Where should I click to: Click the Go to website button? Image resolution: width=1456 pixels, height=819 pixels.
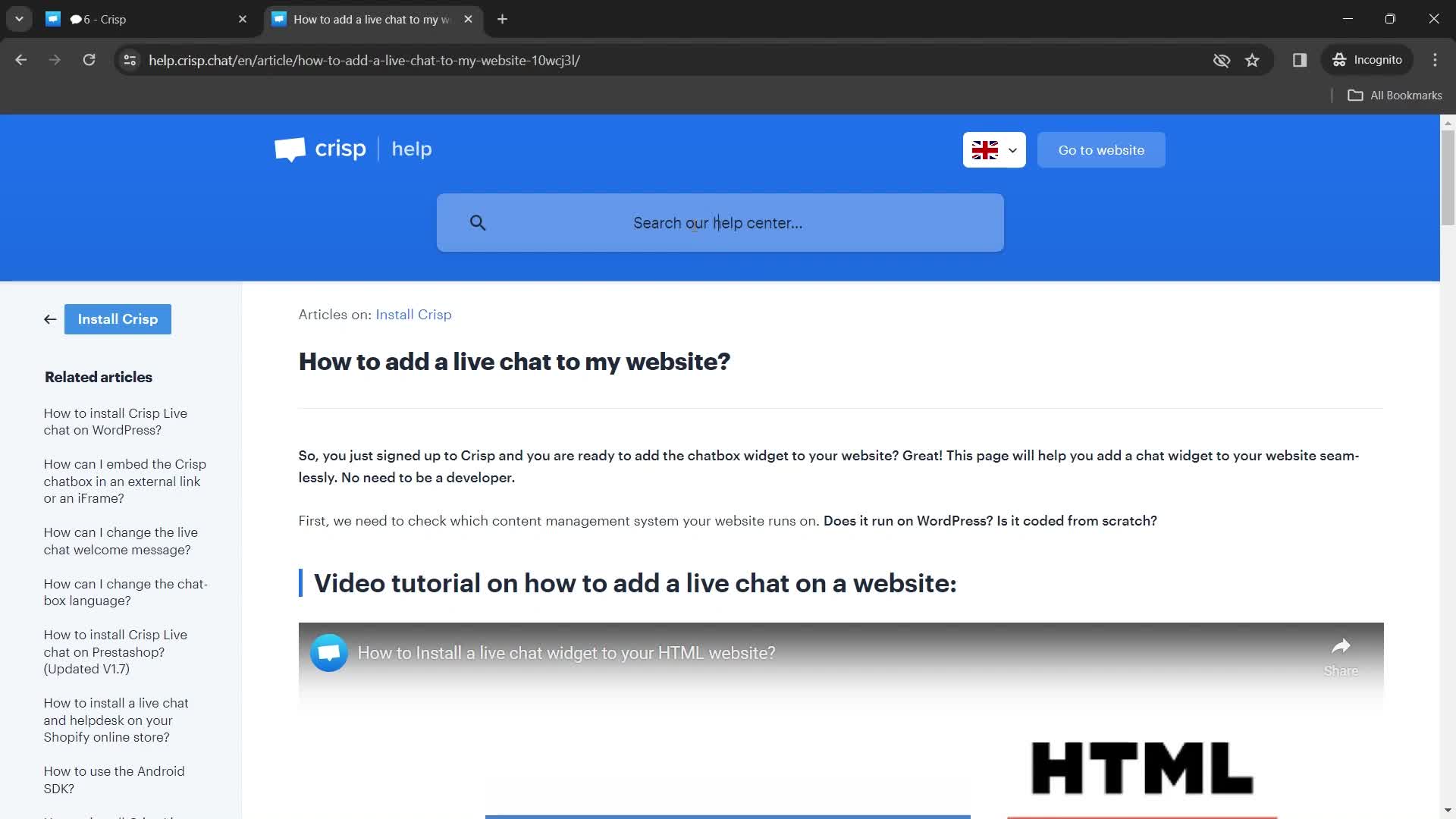tap(1101, 149)
